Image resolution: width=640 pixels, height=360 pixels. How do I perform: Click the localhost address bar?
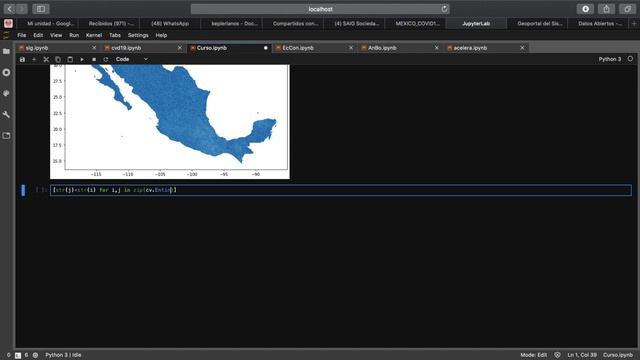pyautogui.click(x=320, y=9)
